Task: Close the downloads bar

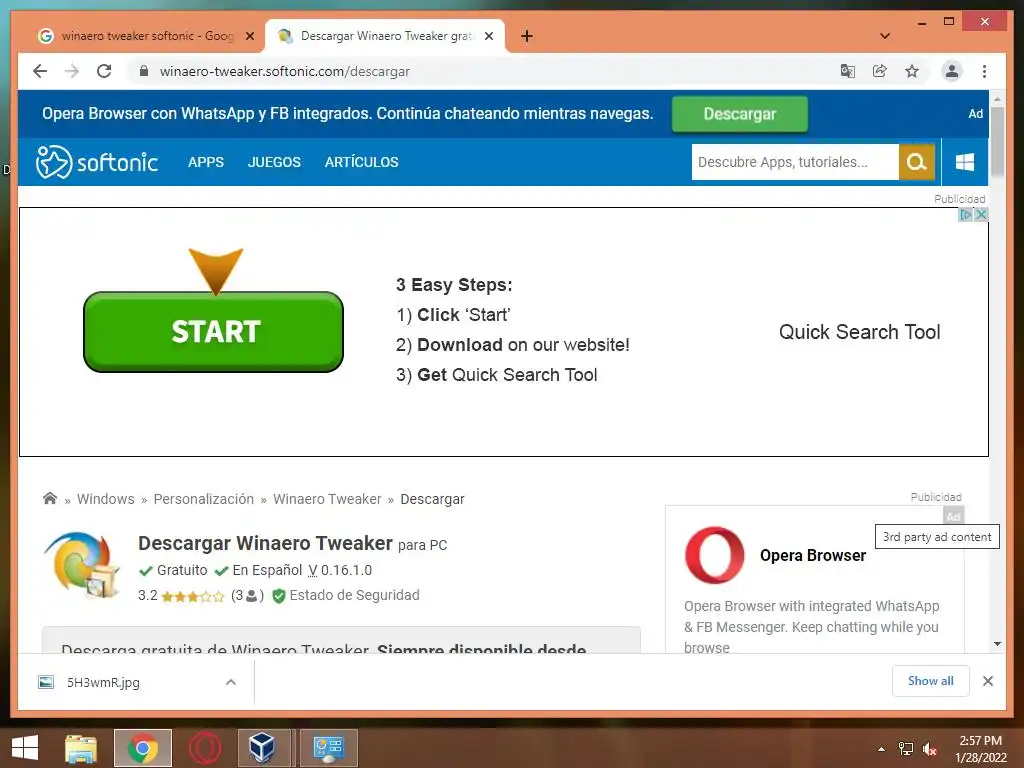Action: pyautogui.click(x=987, y=681)
